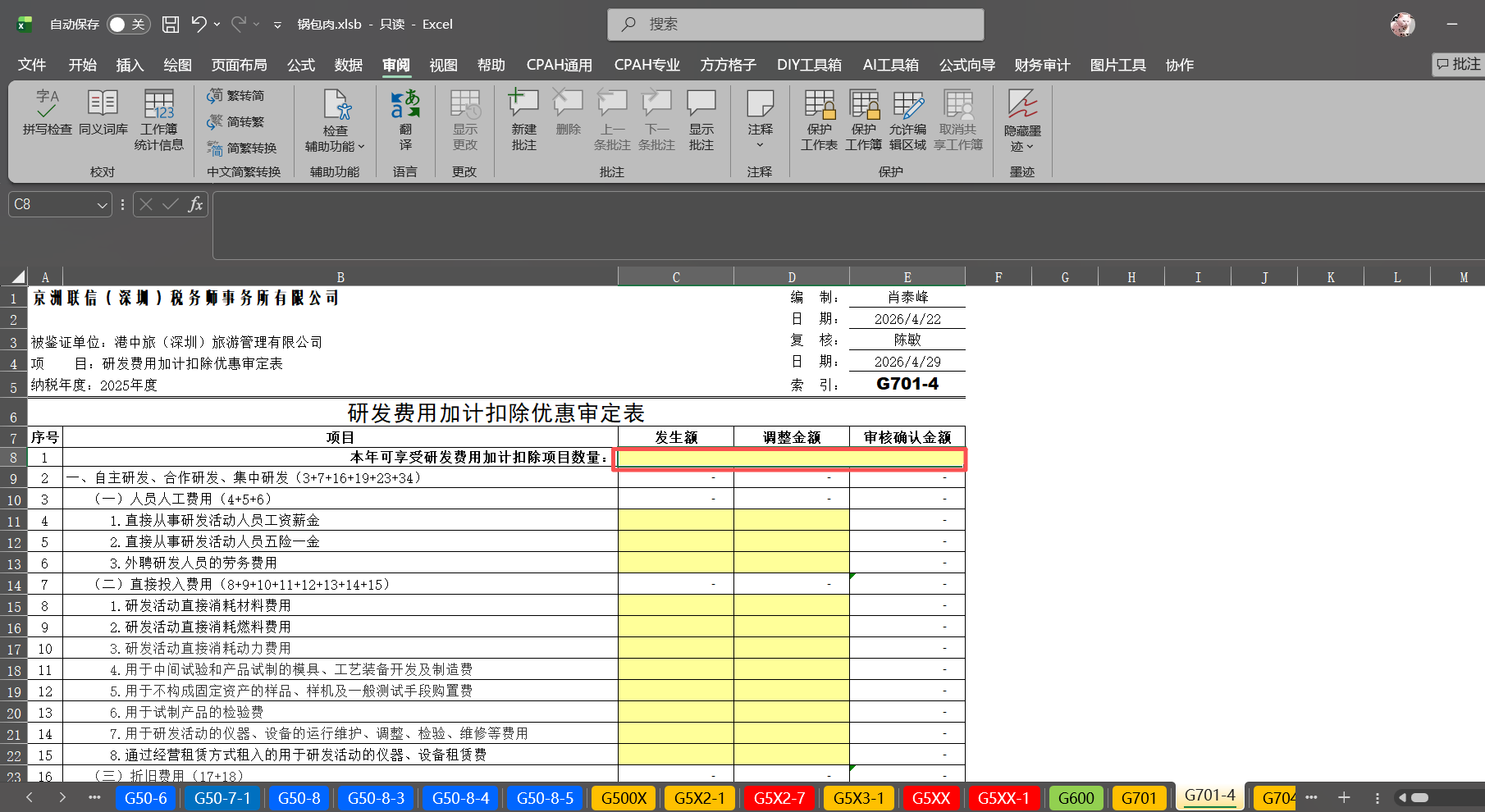The image size is (1485, 812).
Task: Open the 同义词库 thesaurus
Action: [x=103, y=112]
